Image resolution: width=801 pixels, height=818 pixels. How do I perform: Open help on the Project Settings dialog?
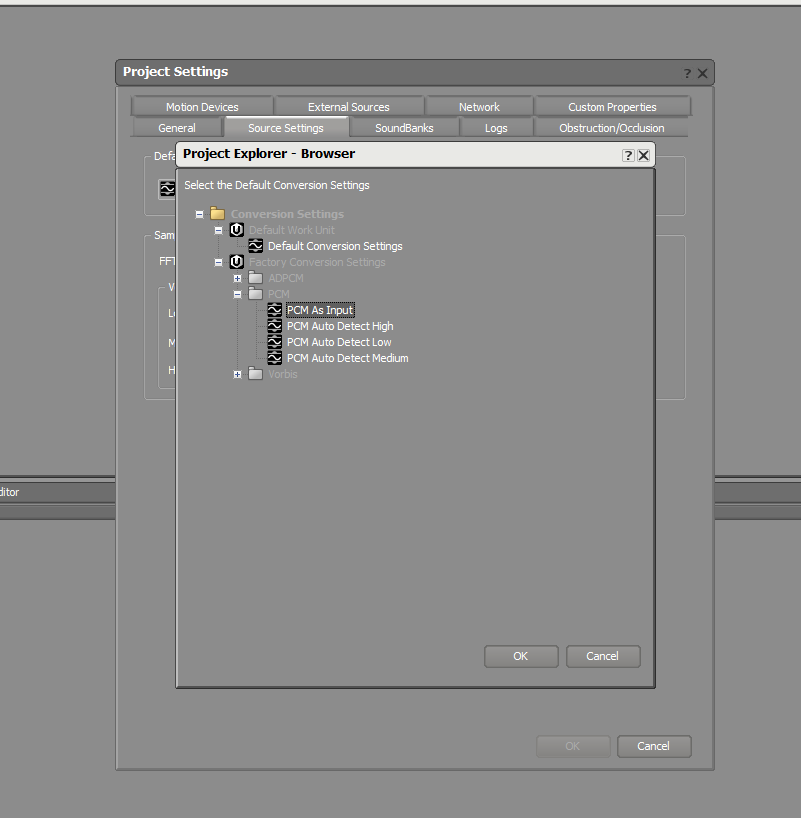click(x=686, y=72)
